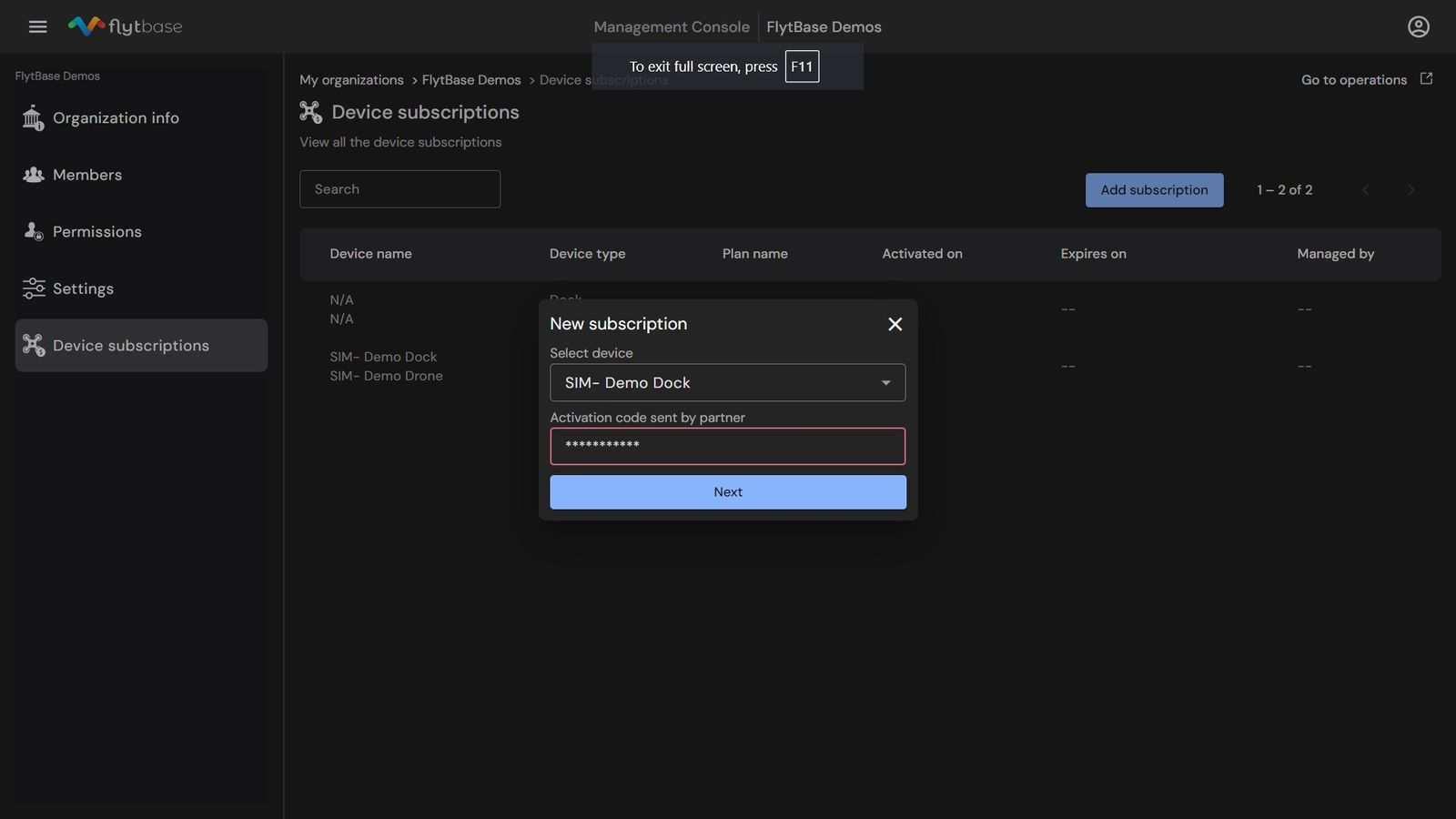Go to My organizations breadcrumb
1456x819 pixels.
[351, 79]
